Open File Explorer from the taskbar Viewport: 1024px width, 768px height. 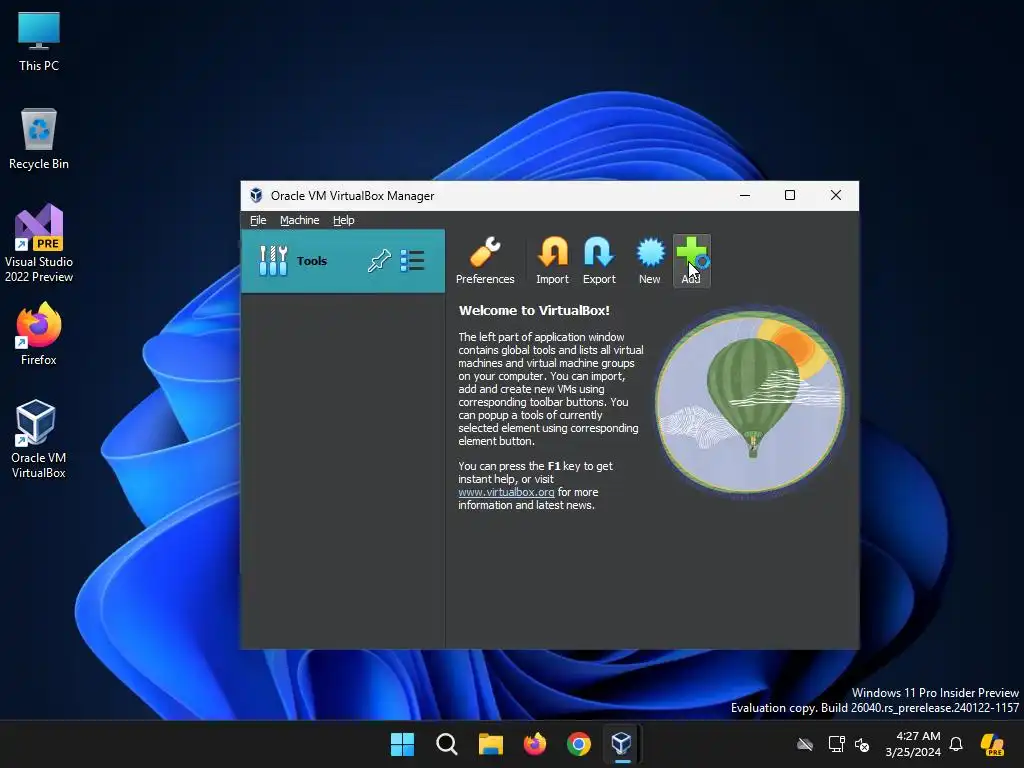coord(490,744)
